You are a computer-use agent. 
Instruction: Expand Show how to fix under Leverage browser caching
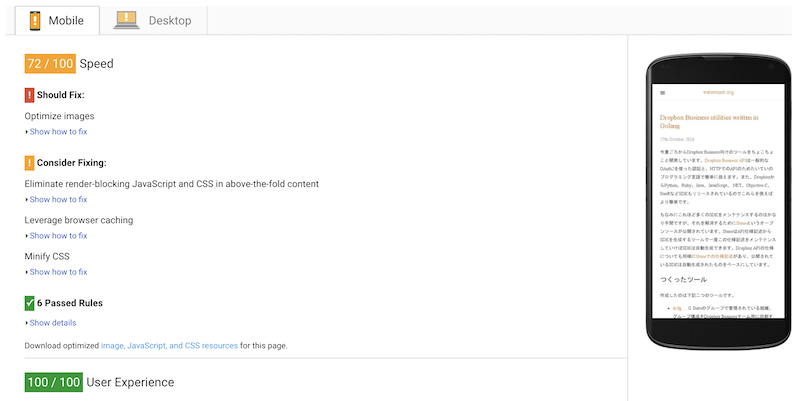point(58,235)
